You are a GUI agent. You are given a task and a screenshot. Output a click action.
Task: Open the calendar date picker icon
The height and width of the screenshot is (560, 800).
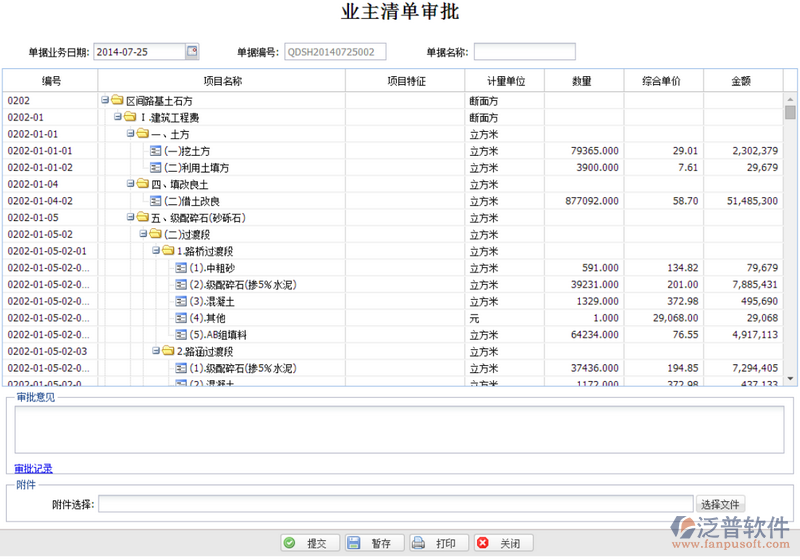[192, 51]
